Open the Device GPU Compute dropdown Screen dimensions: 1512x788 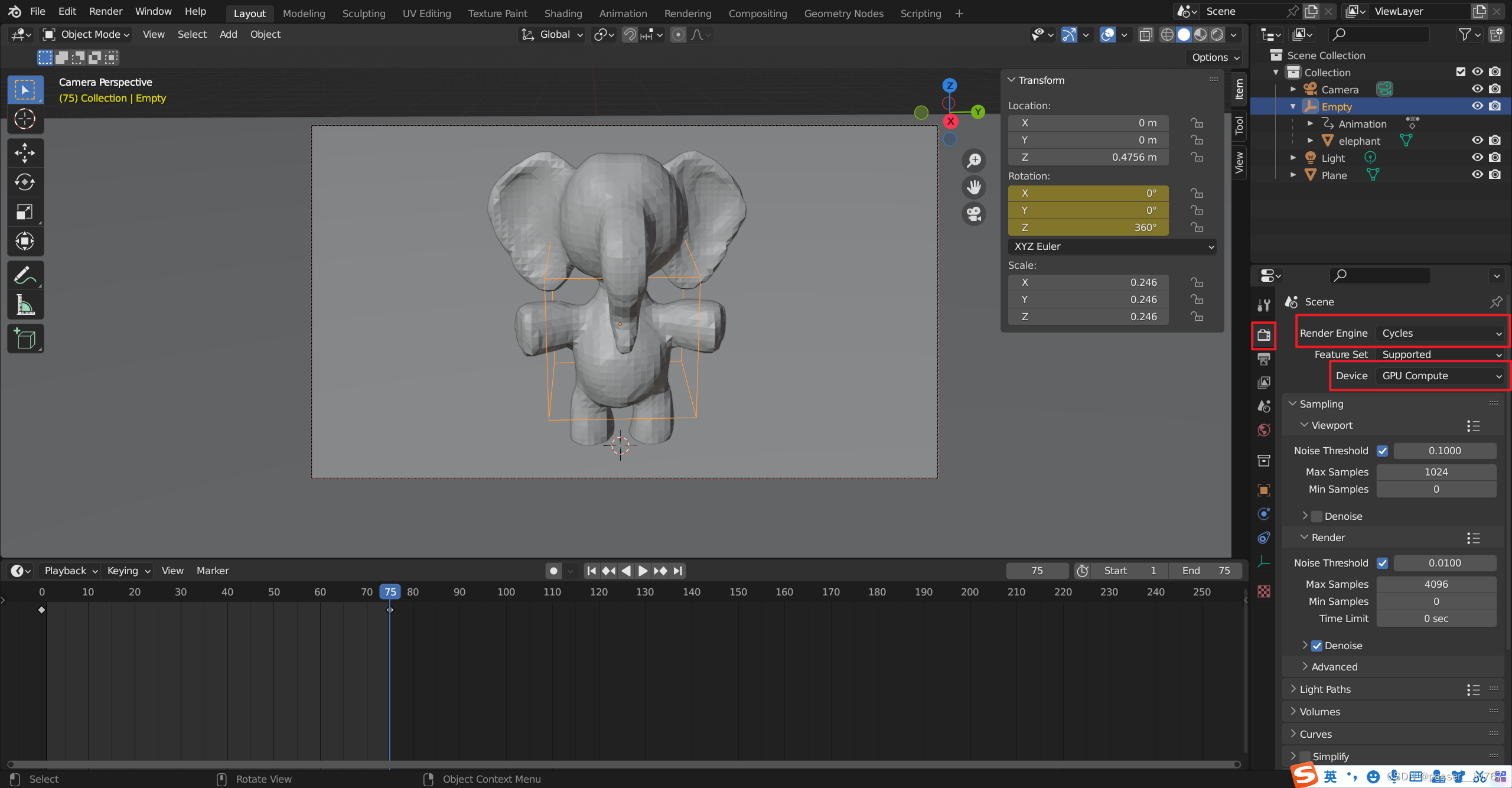[x=1440, y=376]
